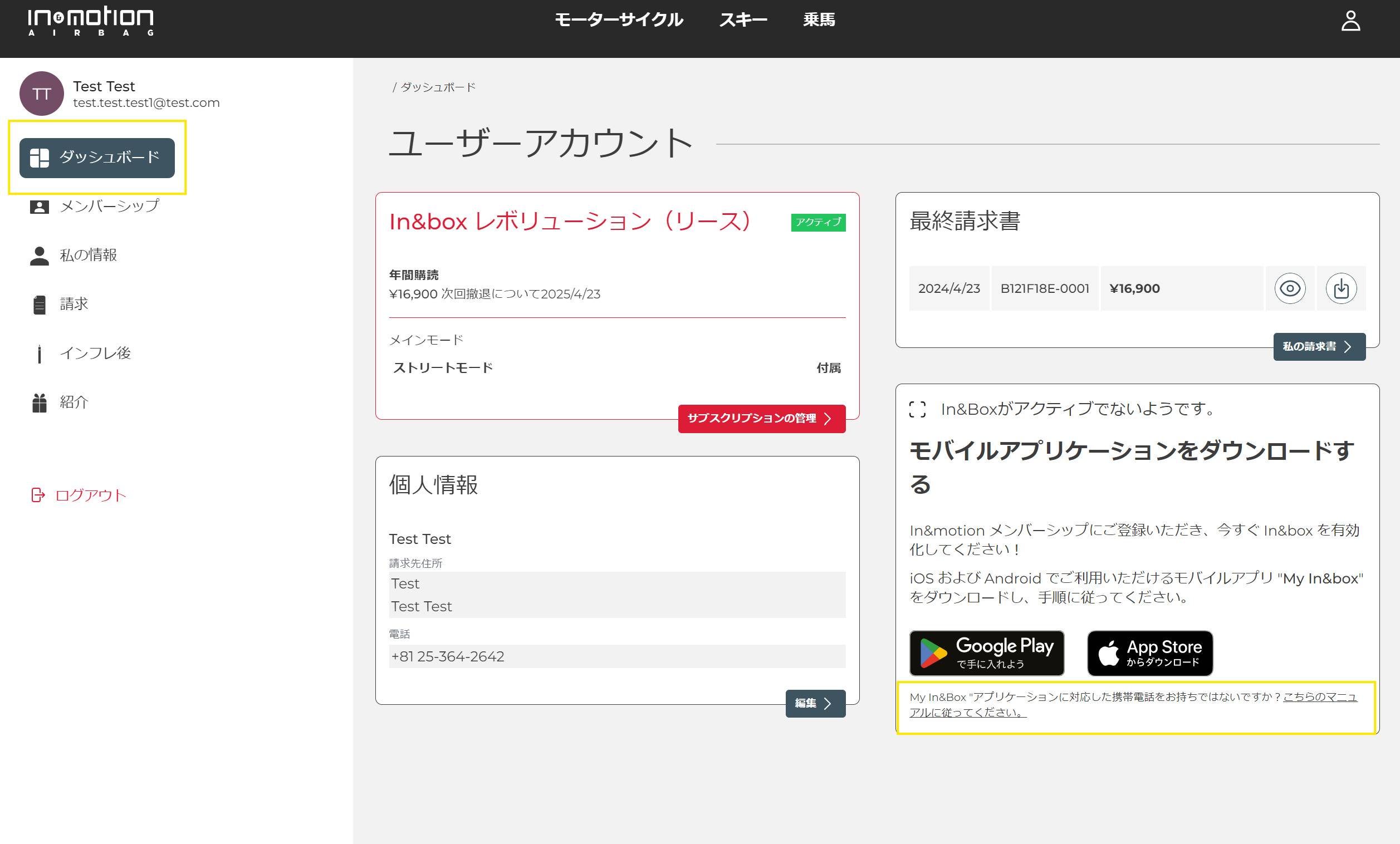Open the ダッシュボード sidebar icon
Viewport: 1400px width, 844px height.
(x=39, y=158)
